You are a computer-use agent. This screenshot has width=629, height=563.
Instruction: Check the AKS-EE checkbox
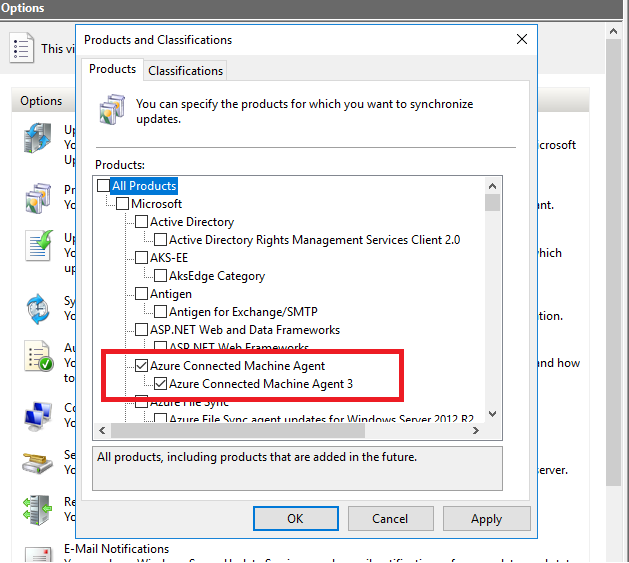pos(141,258)
